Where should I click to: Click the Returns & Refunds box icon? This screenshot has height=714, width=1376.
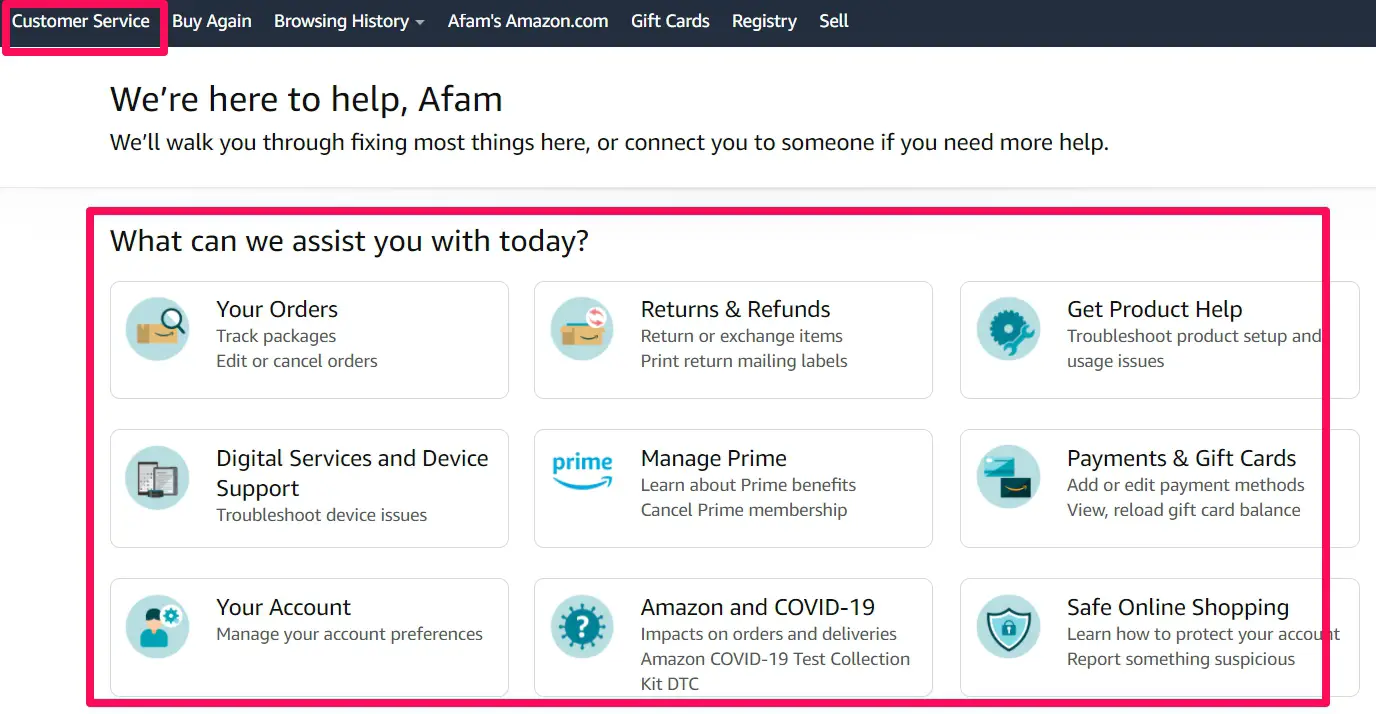point(582,329)
